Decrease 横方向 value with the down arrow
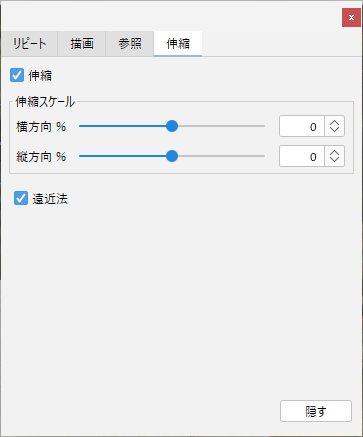Viewport: 363px width, 437px height. [334, 130]
